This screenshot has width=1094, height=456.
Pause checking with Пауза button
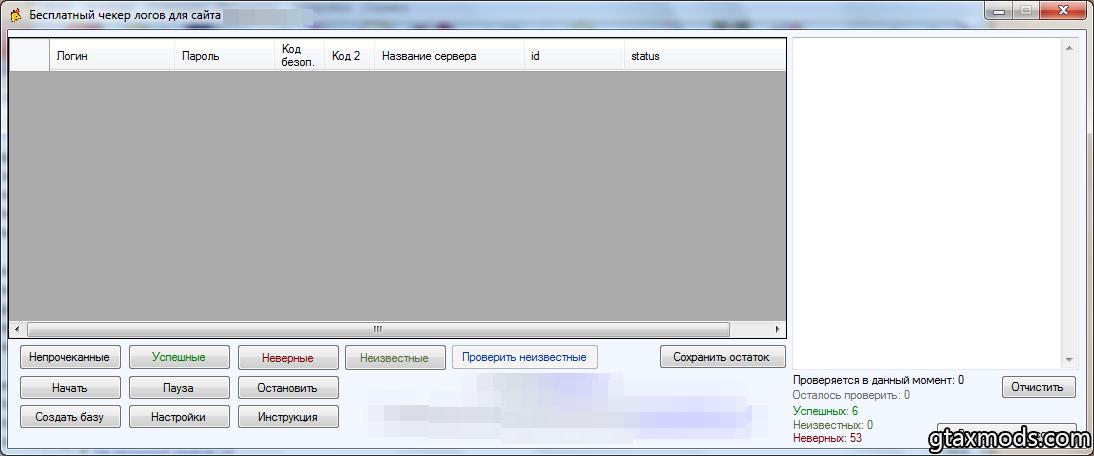coord(179,387)
